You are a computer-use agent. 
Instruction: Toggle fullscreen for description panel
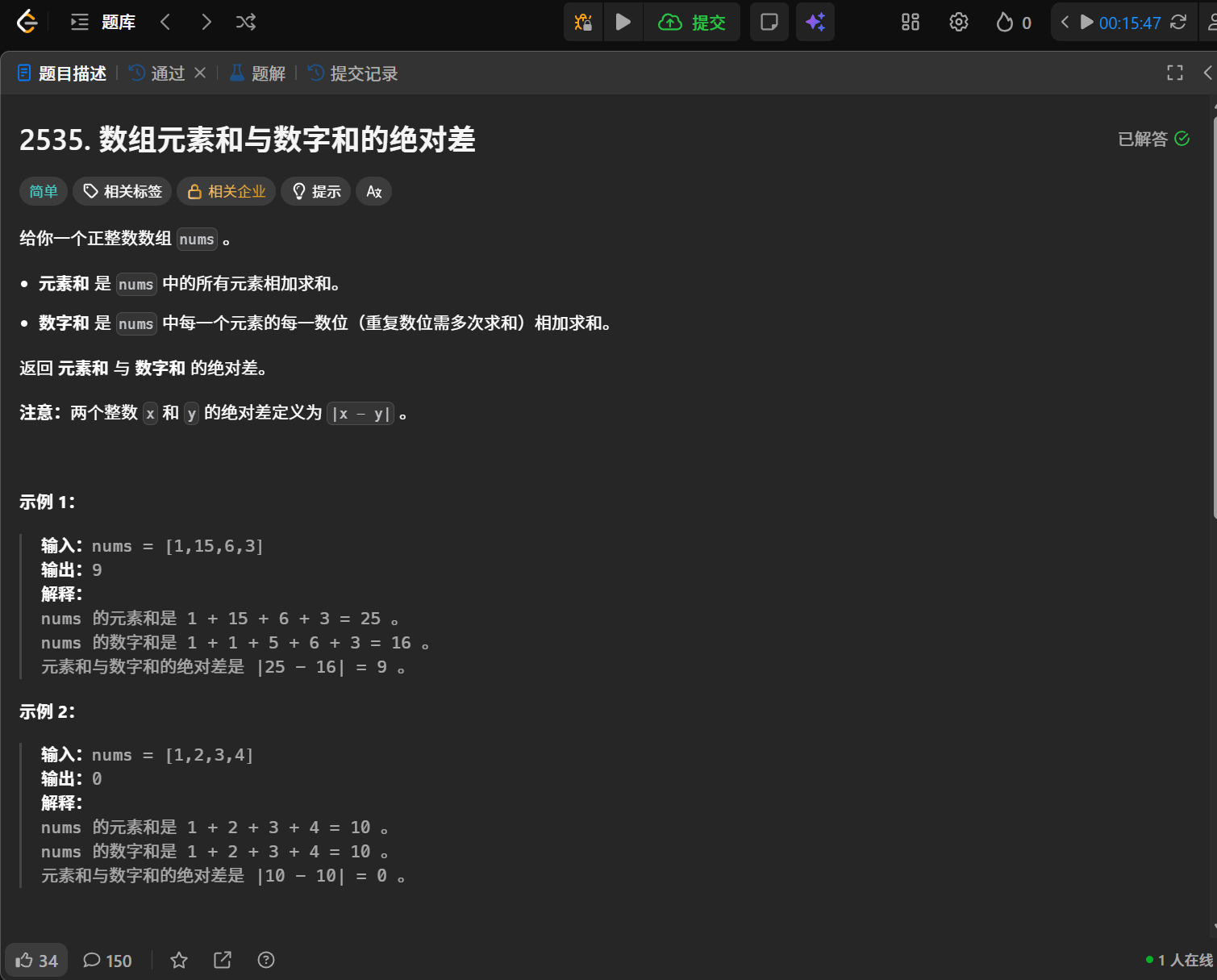click(1175, 73)
